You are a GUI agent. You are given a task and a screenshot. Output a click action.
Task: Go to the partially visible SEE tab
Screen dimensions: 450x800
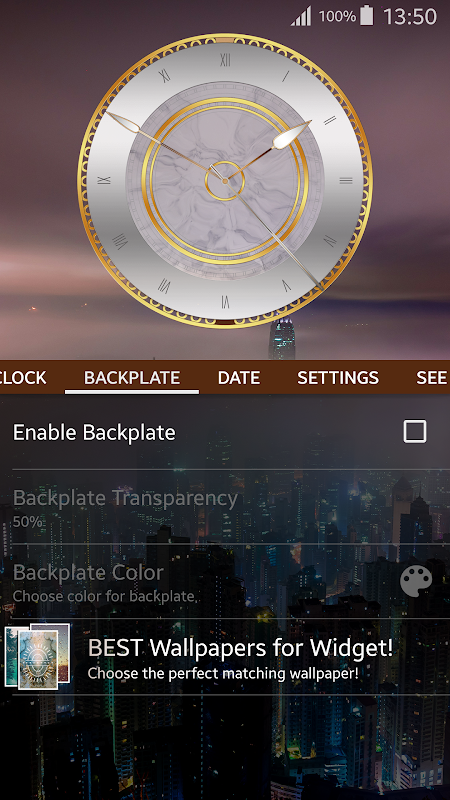432,378
